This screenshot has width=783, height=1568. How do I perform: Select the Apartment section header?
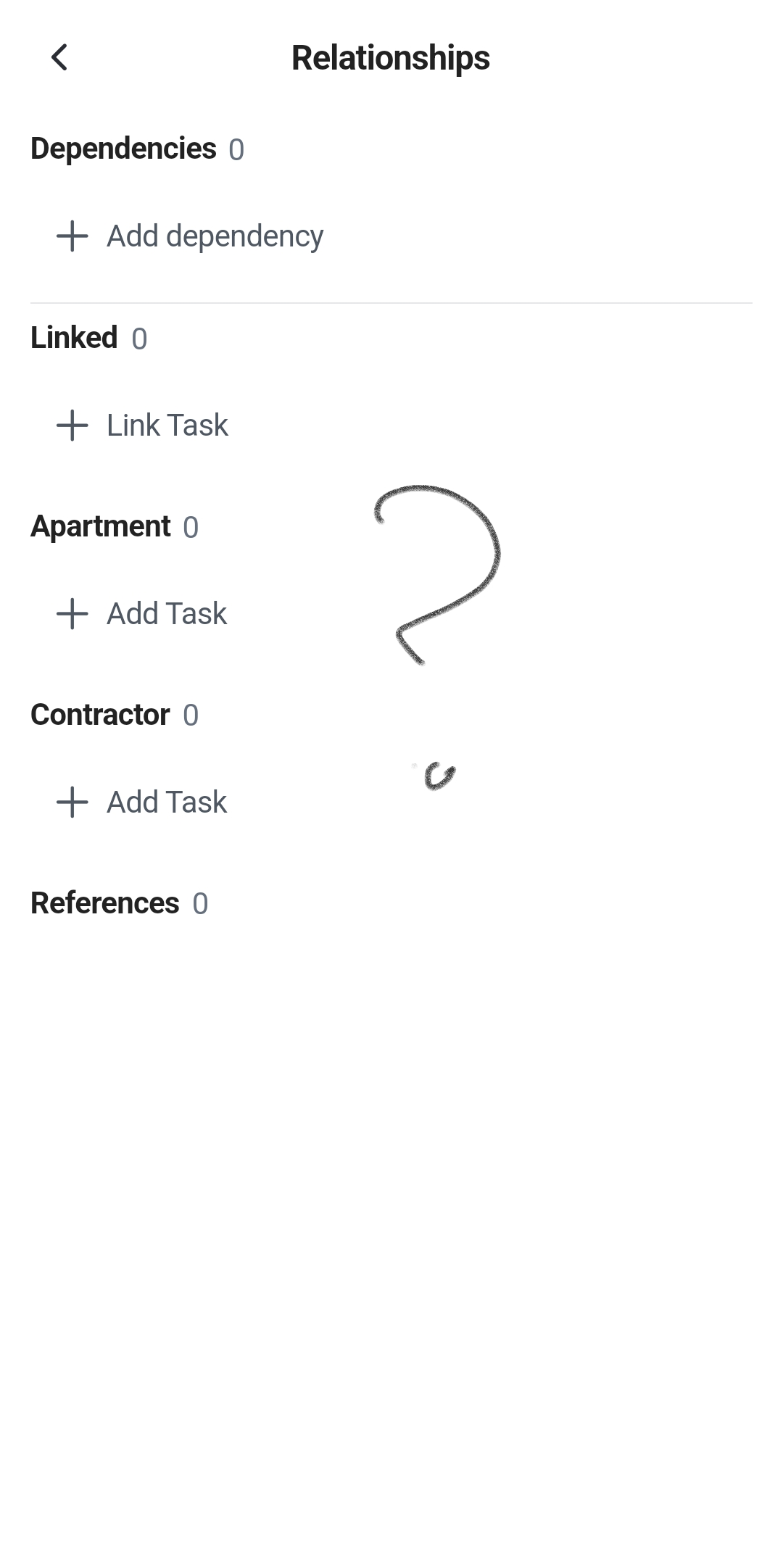pos(101,526)
